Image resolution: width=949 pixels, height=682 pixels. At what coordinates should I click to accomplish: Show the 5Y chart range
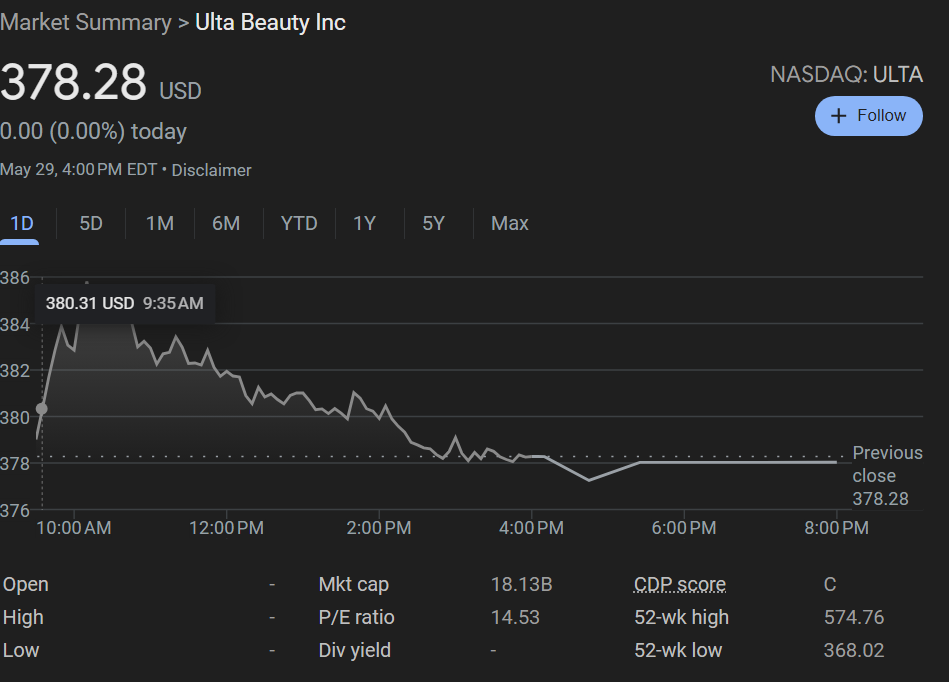[x=433, y=223]
